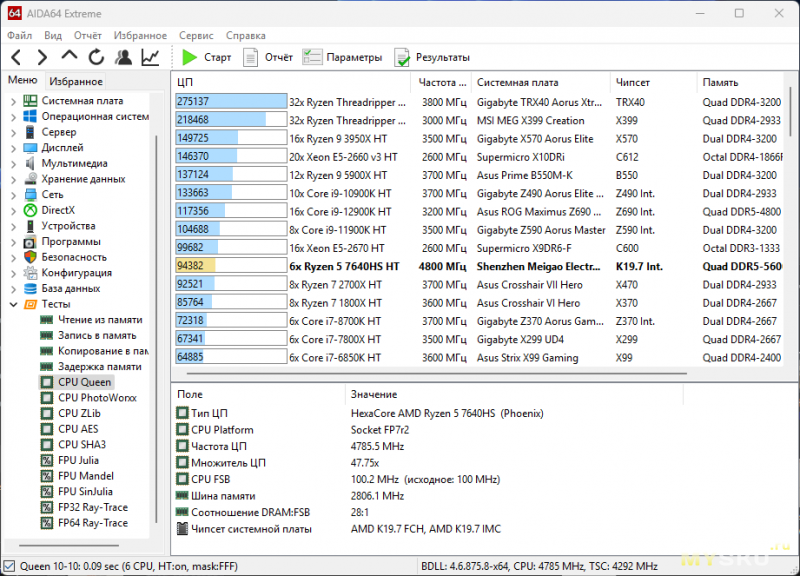The width and height of the screenshot is (800, 576).
Task: Open the graph chart toolbar icon
Action: coord(151,57)
